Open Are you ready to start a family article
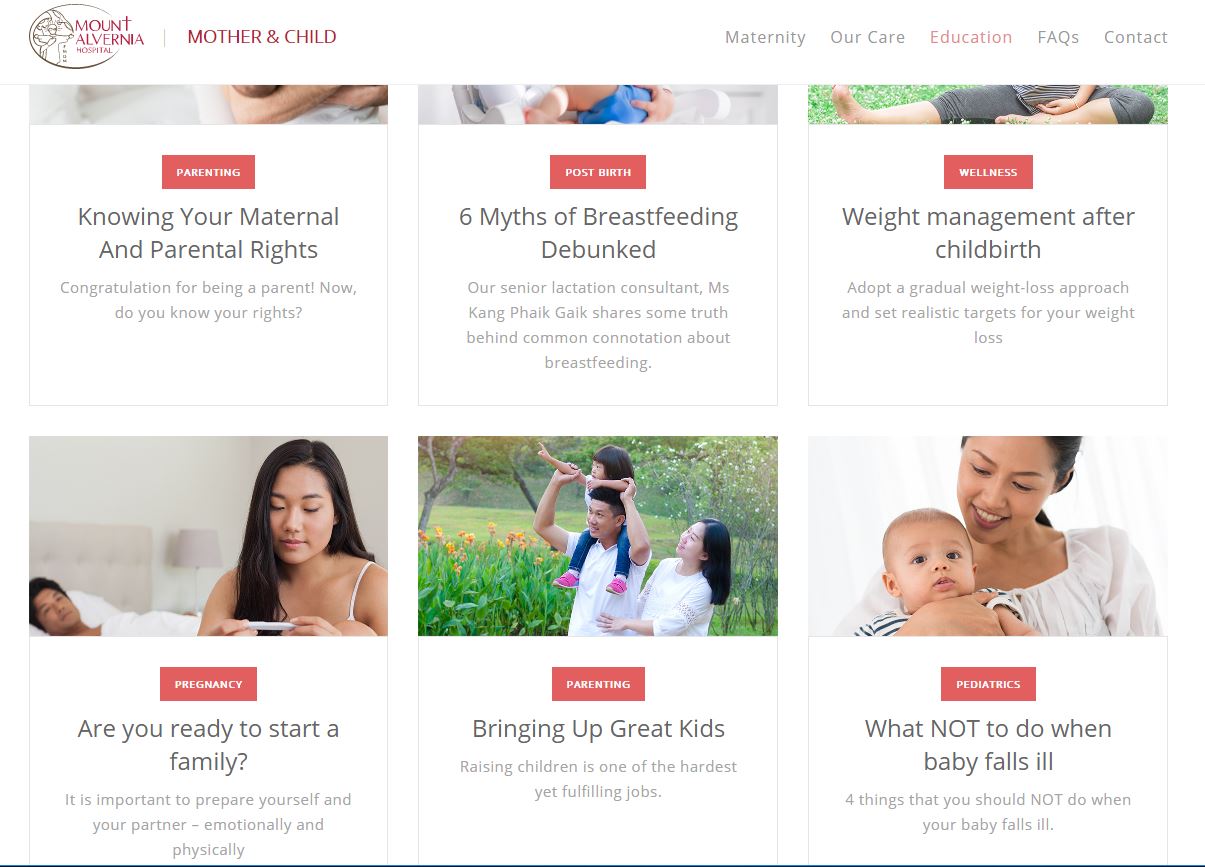The image size is (1205, 867). pyautogui.click(x=208, y=745)
